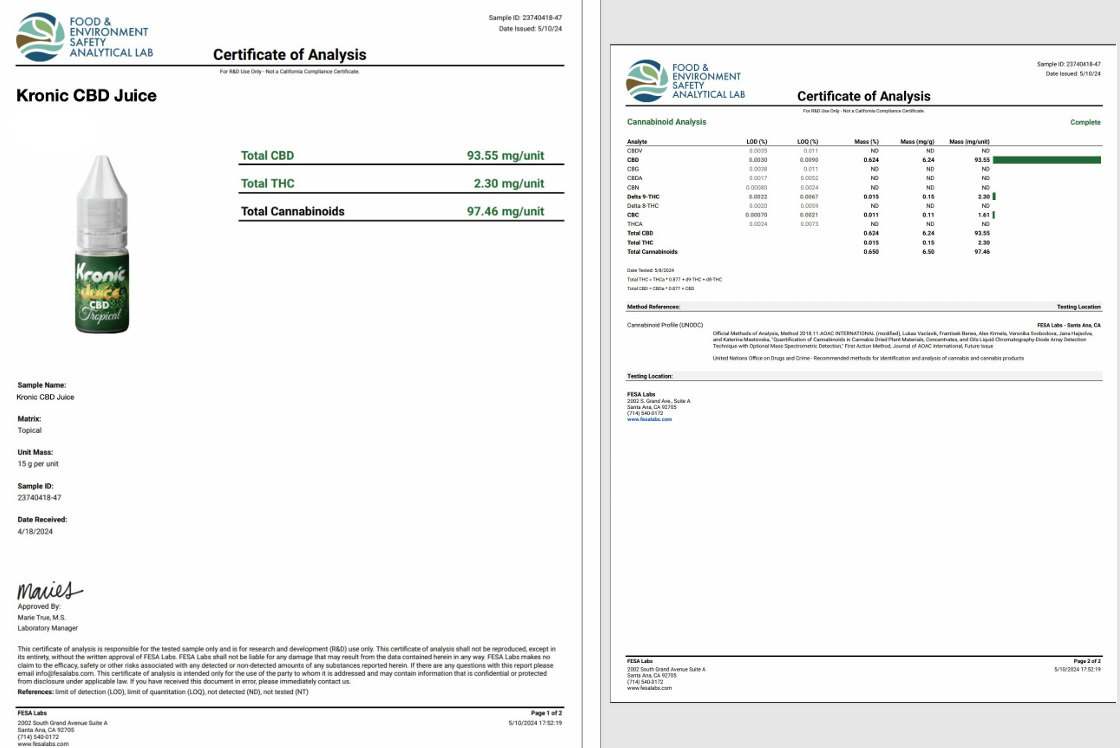Click the green Cannabinoid Analysis heading
Screen dimensions: 1120x748
(x=666, y=122)
